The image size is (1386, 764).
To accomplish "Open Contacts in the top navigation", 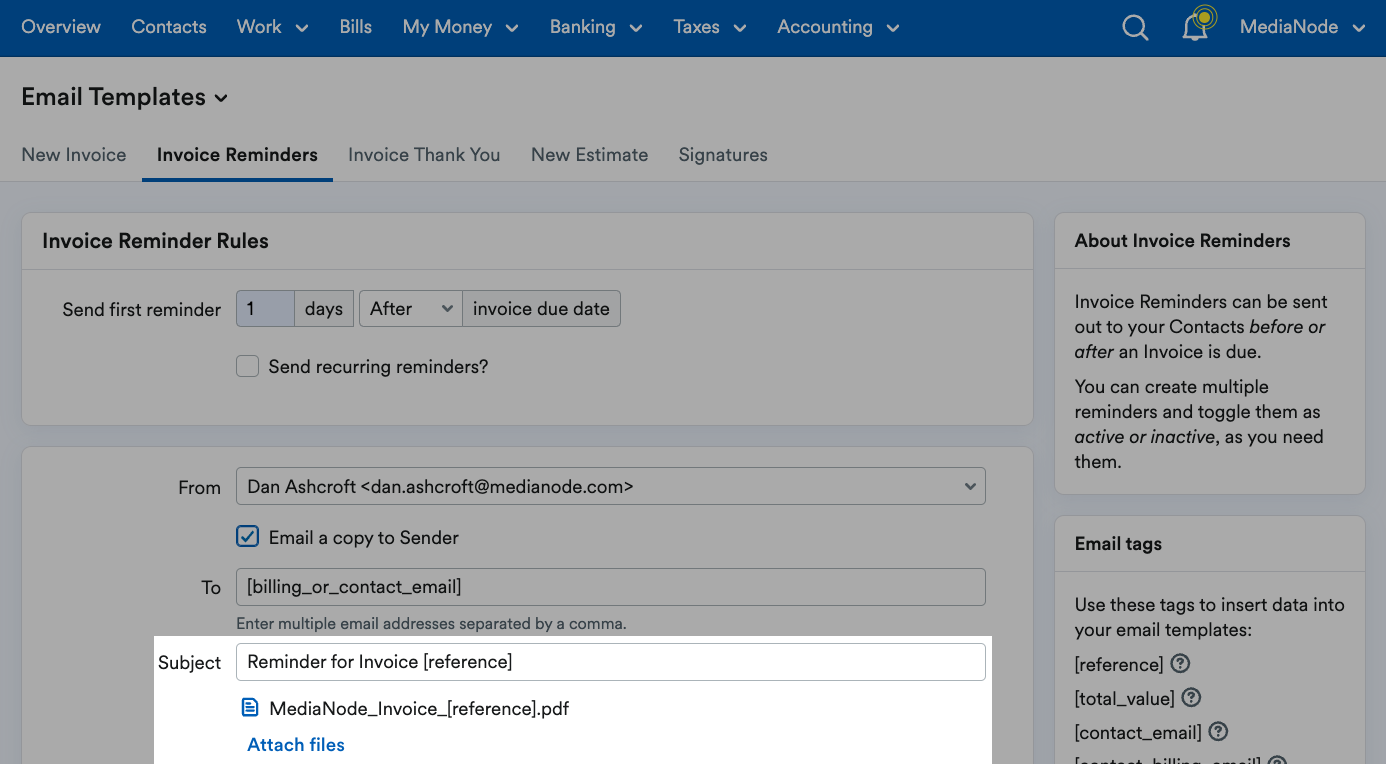I will click(169, 28).
